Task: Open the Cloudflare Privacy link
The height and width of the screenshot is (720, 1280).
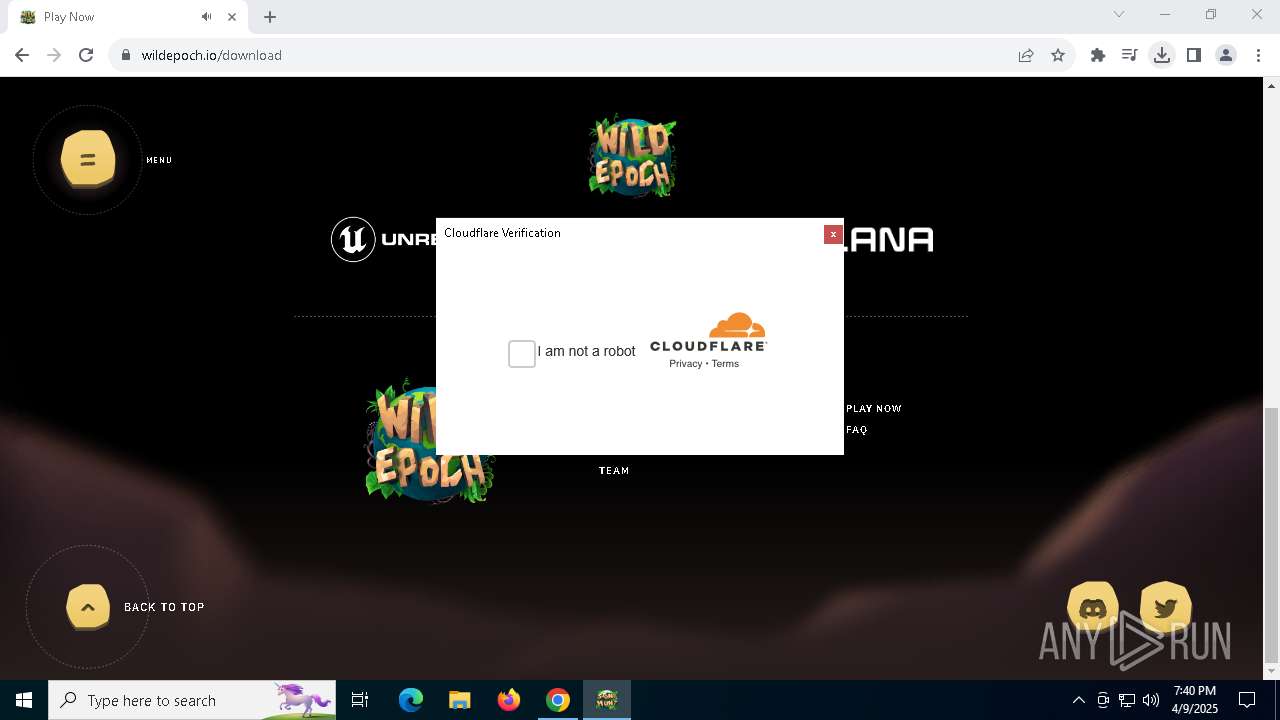Action: [685, 364]
